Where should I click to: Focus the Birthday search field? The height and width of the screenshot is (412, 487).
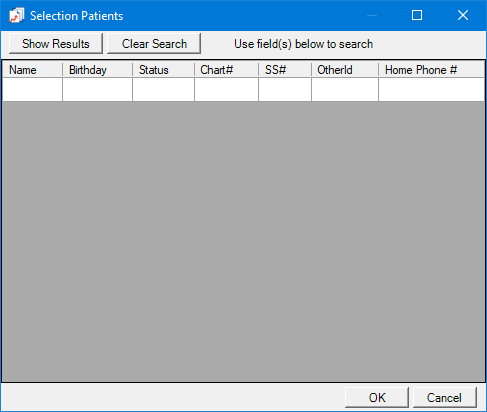click(97, 89)
